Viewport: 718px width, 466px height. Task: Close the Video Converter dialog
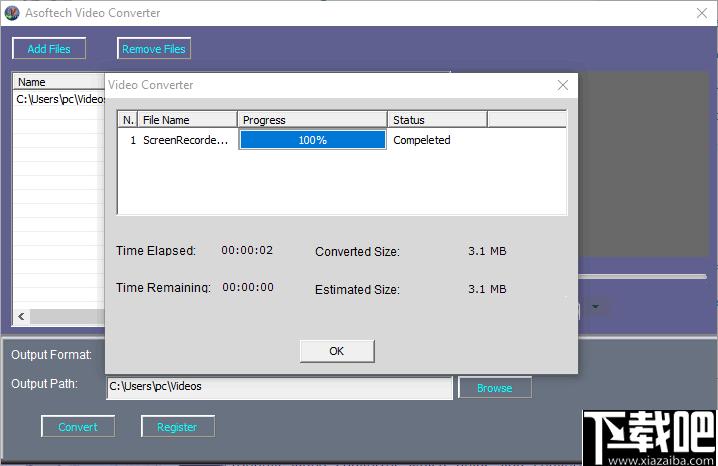tap(563, 85)
